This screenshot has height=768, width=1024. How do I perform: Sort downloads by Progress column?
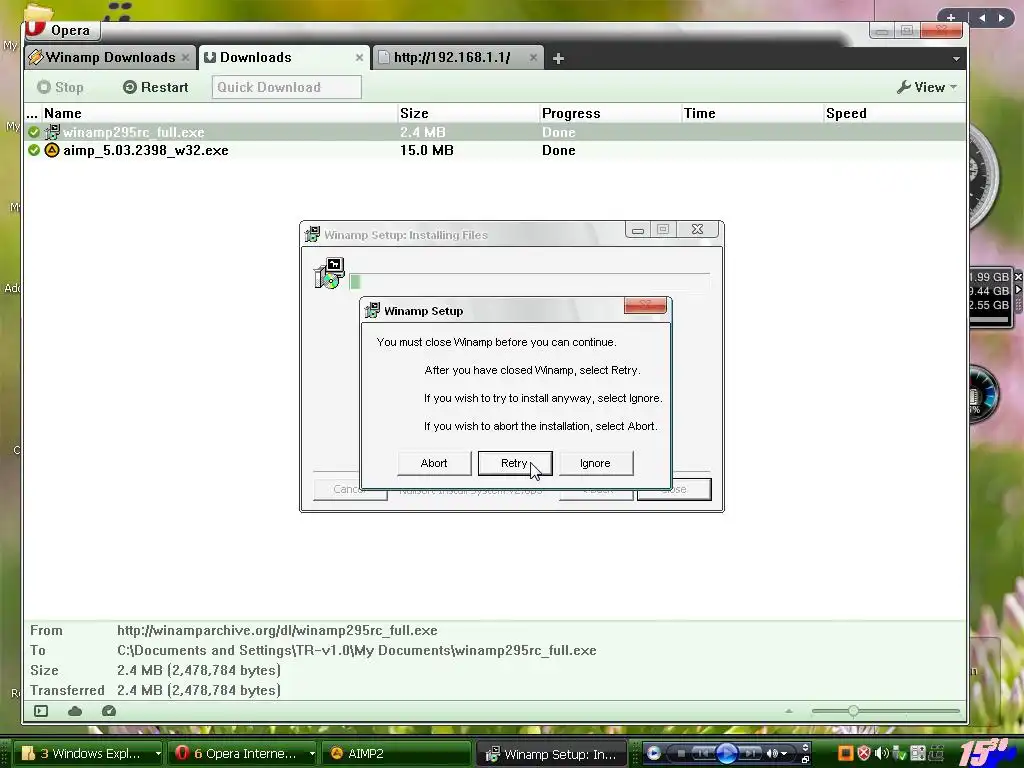[x=611, y=113]
